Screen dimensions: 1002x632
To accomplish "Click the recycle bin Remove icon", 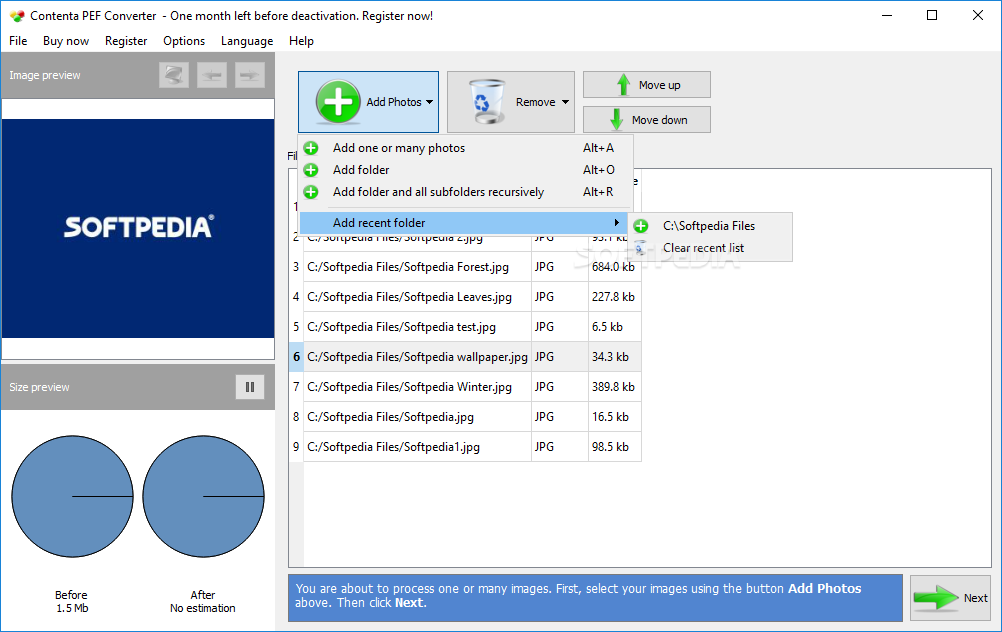I will [487, 102].
